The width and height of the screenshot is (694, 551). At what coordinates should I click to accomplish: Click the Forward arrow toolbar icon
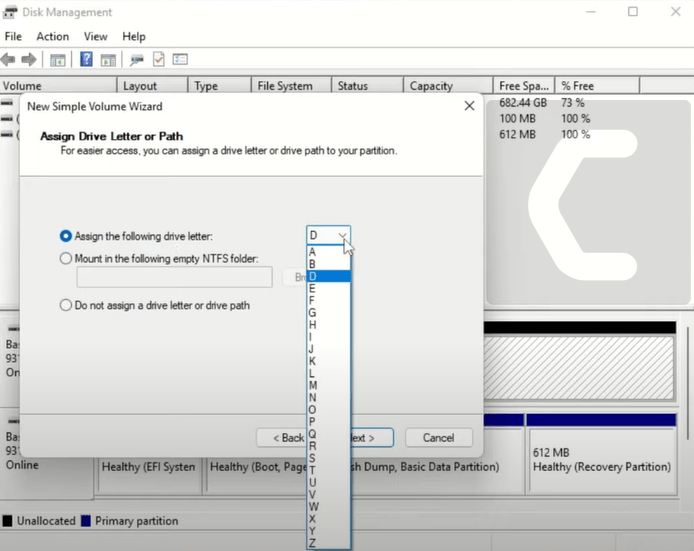[x=29, y=60]
